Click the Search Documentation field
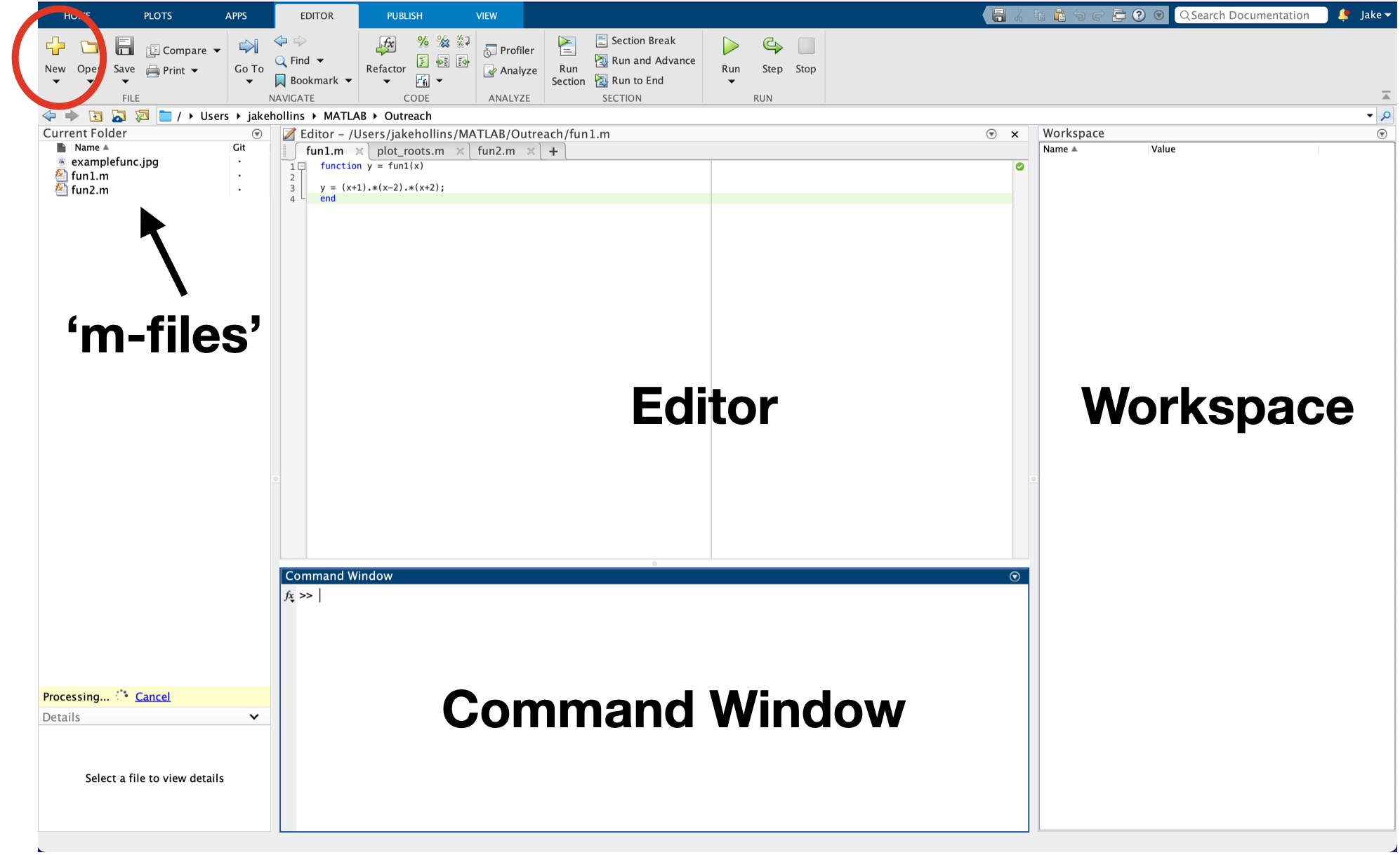 point(1250,15)
